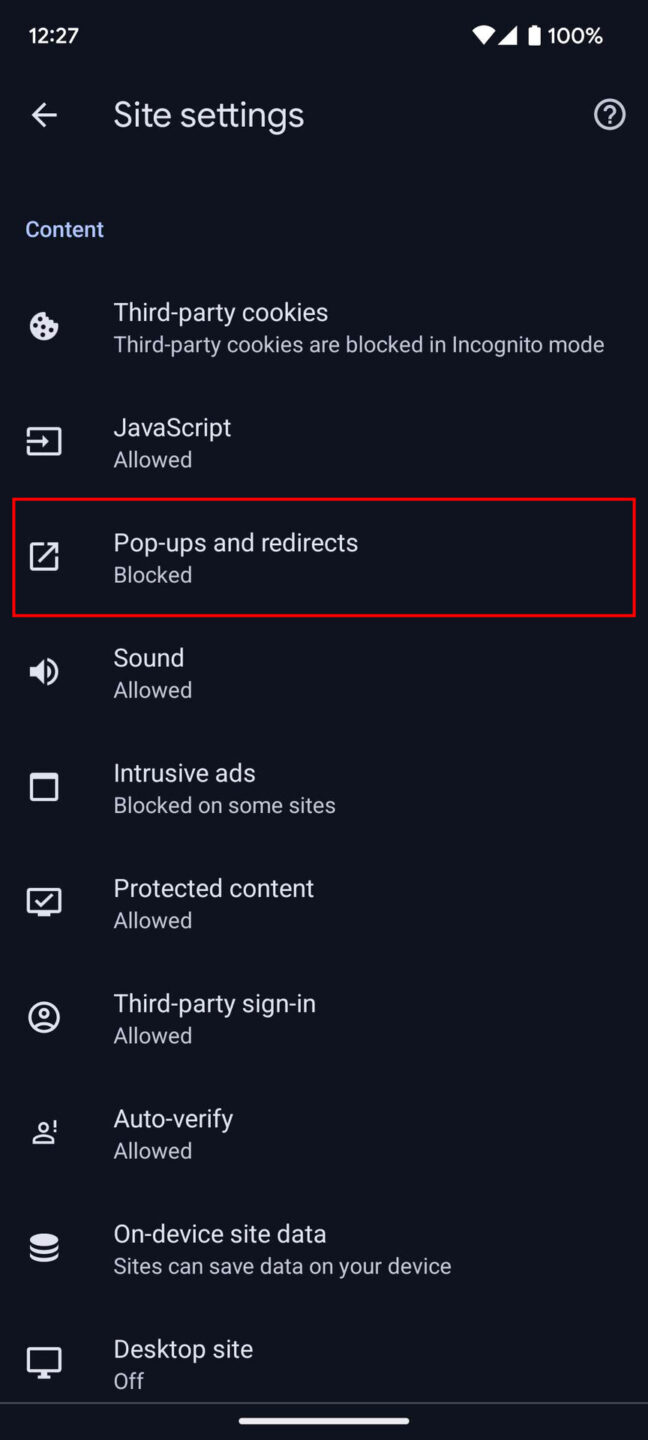Image resolution: width=648 pixels, height=1440 pixels.
Task: Open the help icon
Action: point(609,115)
